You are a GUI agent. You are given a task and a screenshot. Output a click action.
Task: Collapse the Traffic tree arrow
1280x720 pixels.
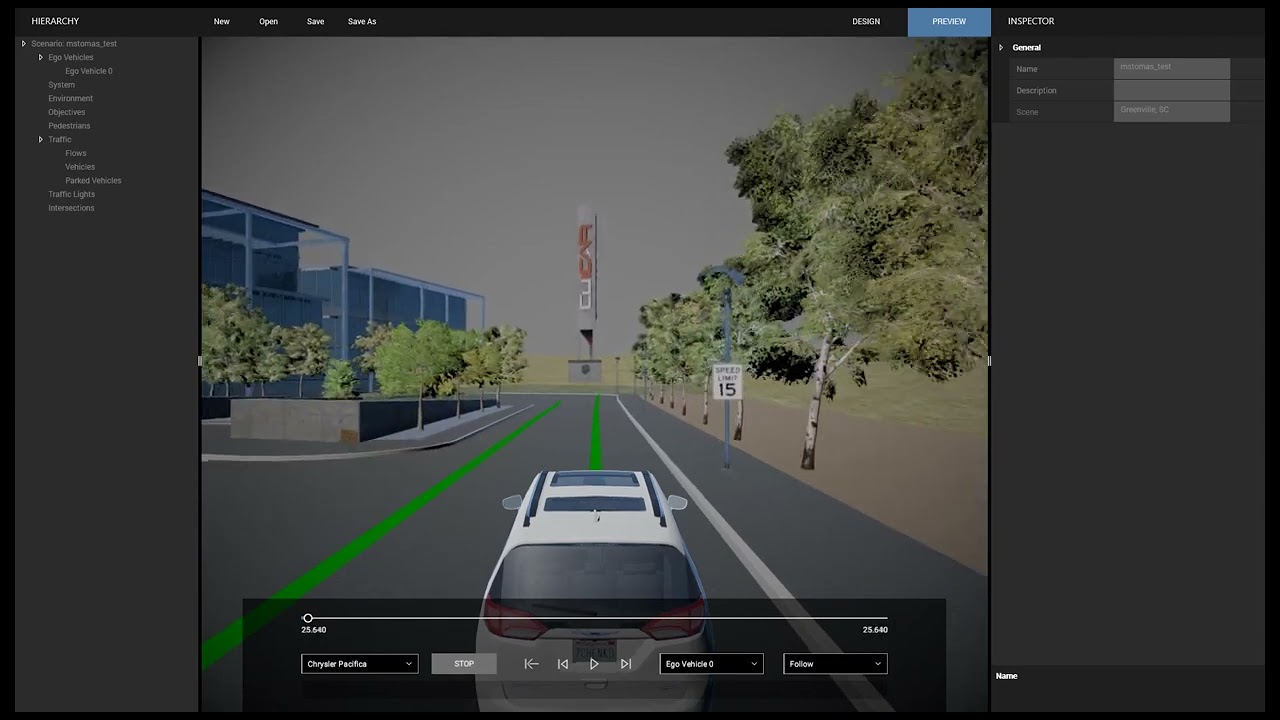[41, 140]
